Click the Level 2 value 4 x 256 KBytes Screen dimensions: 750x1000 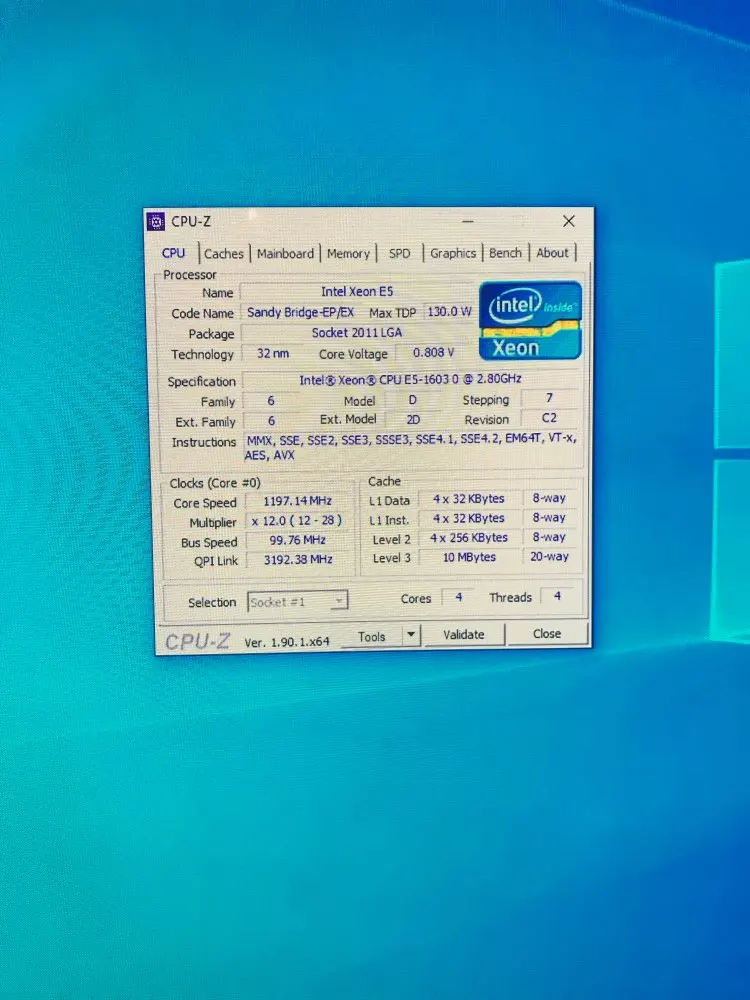pos(469,538)
